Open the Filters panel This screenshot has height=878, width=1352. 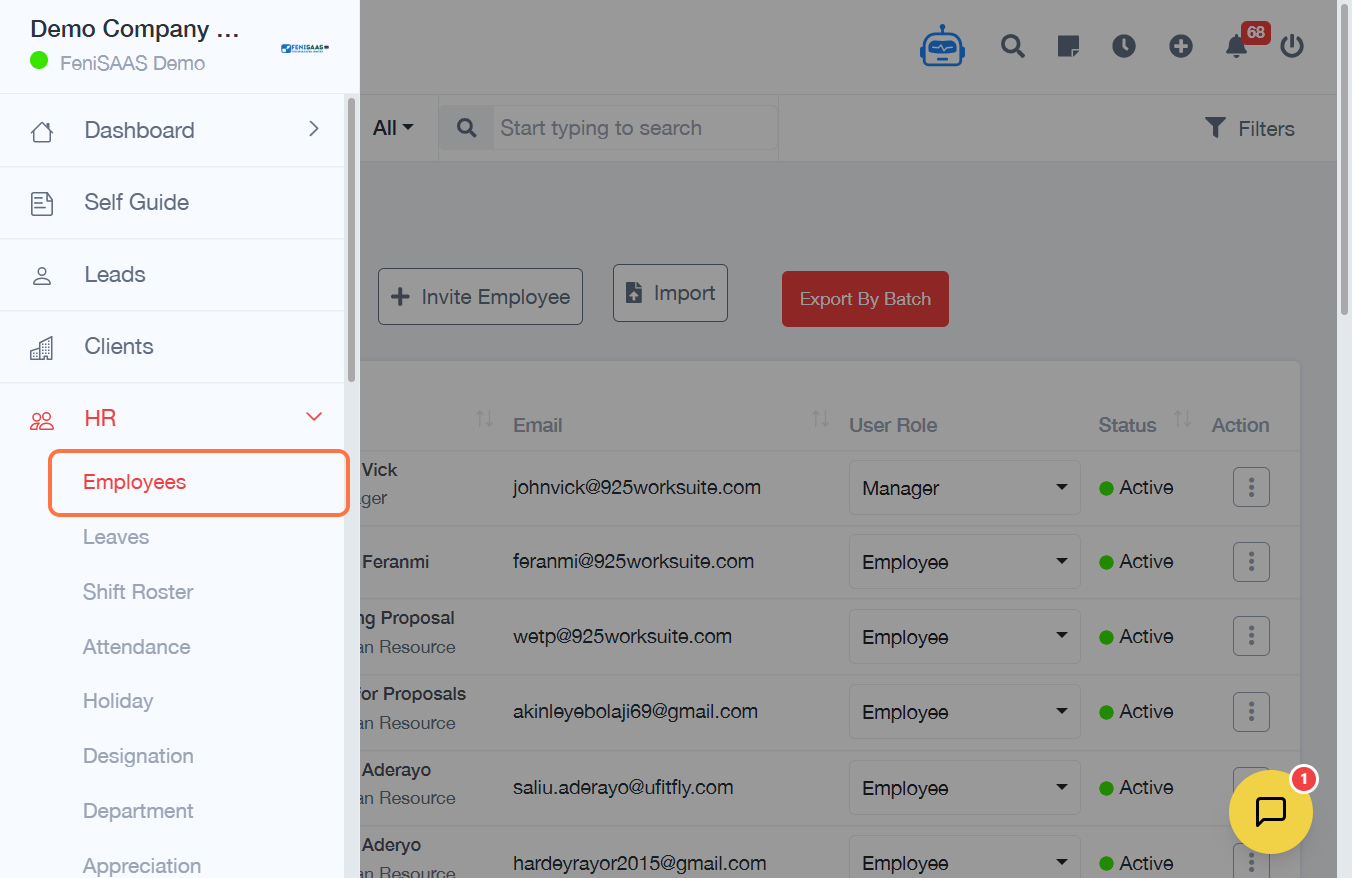click(1250, 128)
